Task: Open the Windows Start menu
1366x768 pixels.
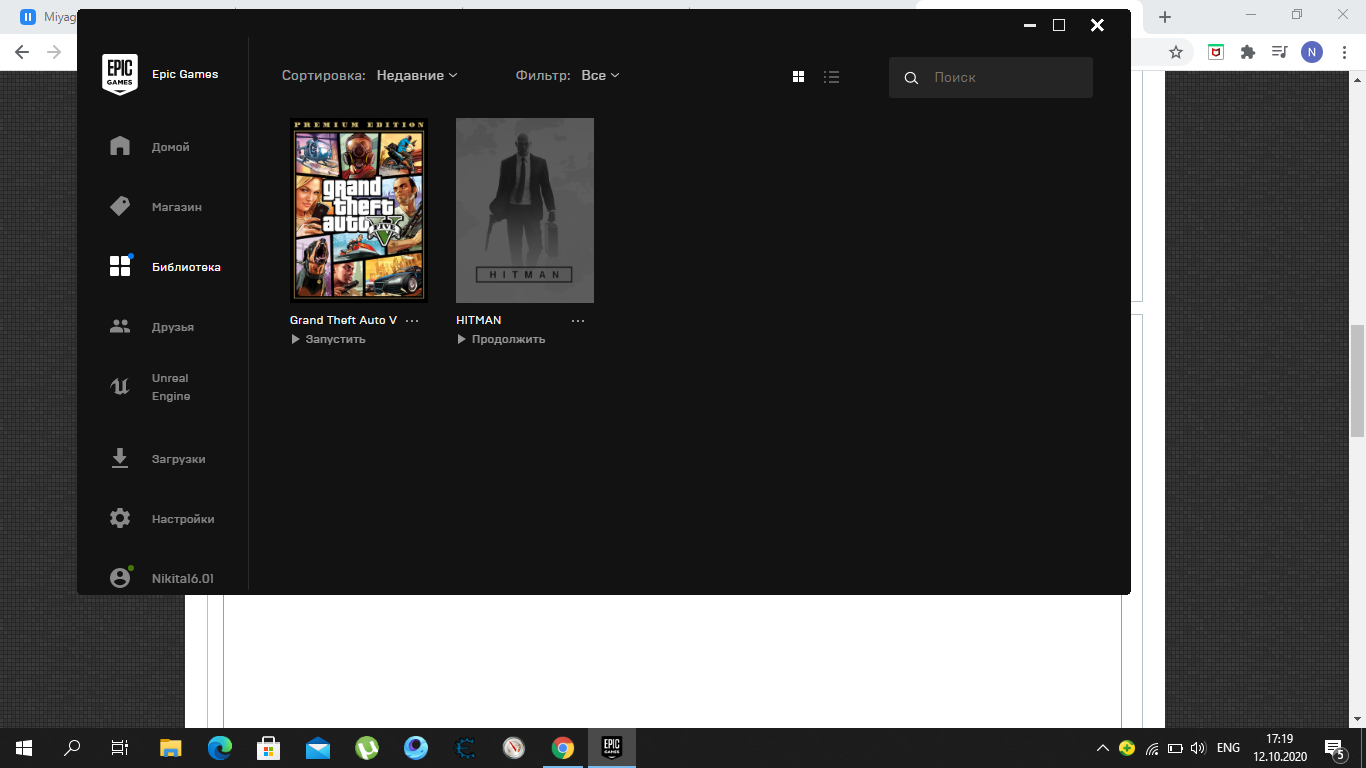Action: [x=24, y=747]
